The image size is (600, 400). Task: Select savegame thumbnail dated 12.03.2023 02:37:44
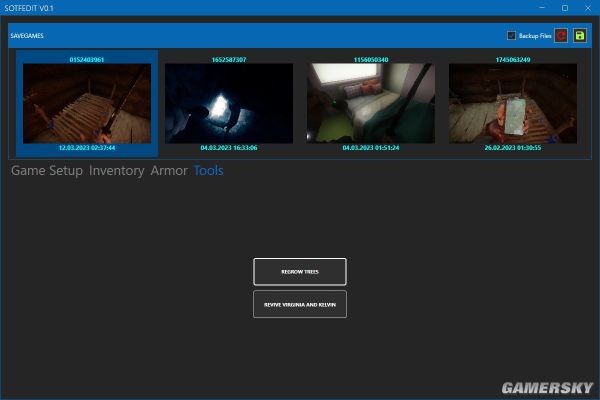(87, 103)
